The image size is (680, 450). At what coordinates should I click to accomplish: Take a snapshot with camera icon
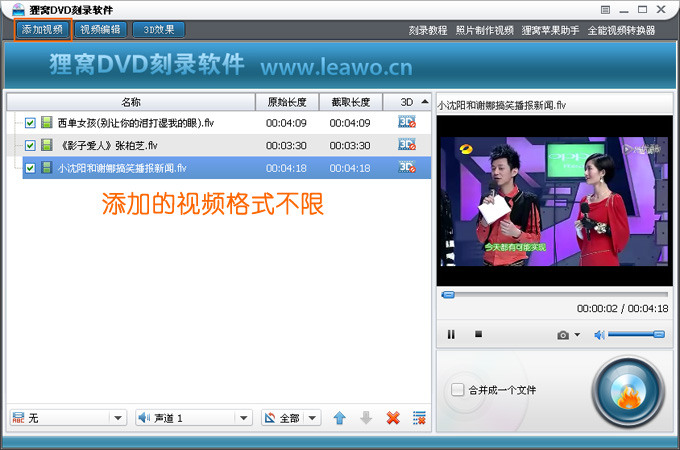[x=563, y=335]
